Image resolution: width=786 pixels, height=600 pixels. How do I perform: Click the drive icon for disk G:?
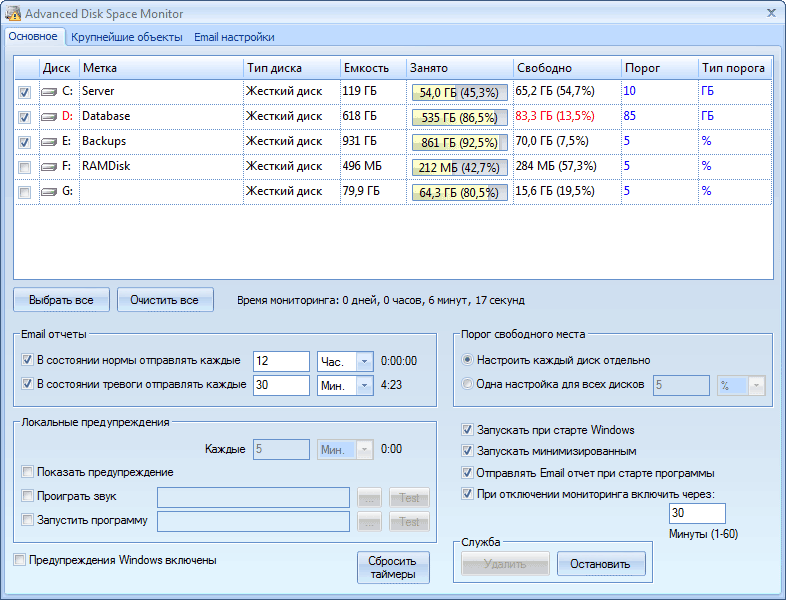coord(50,192)
